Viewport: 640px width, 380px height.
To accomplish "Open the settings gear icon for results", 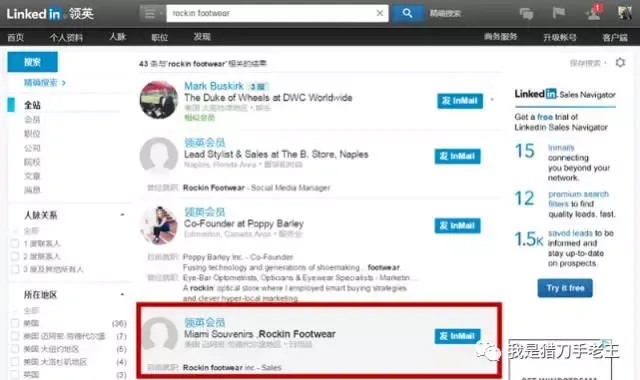I will pos(620,62).
